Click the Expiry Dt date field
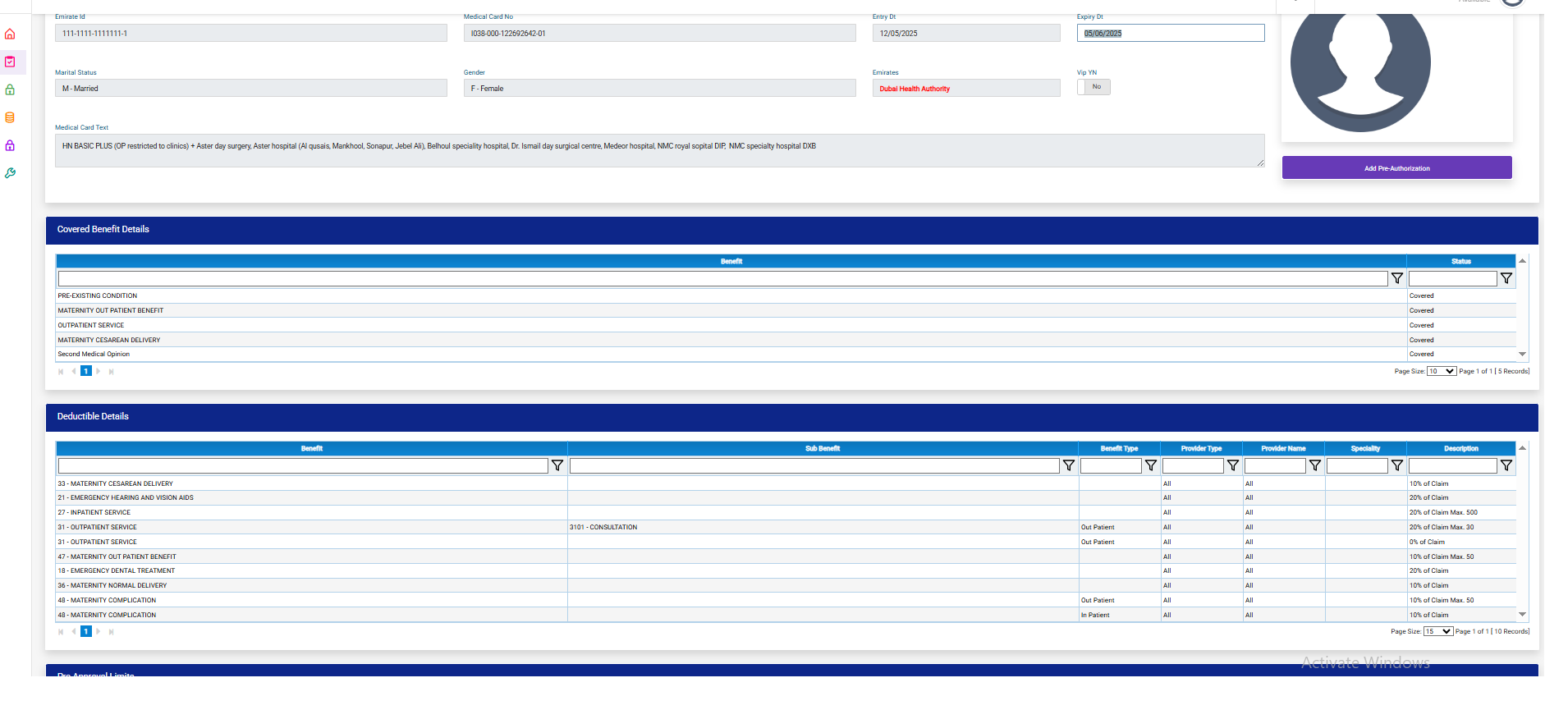The image size is (1568, 719). [x=1170, y=34]
